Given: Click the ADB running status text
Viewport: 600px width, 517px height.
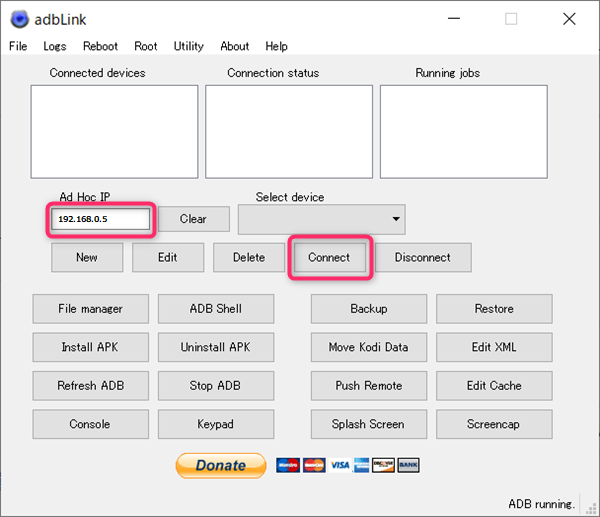Looking at the screenshot, I should click(541, 504).
